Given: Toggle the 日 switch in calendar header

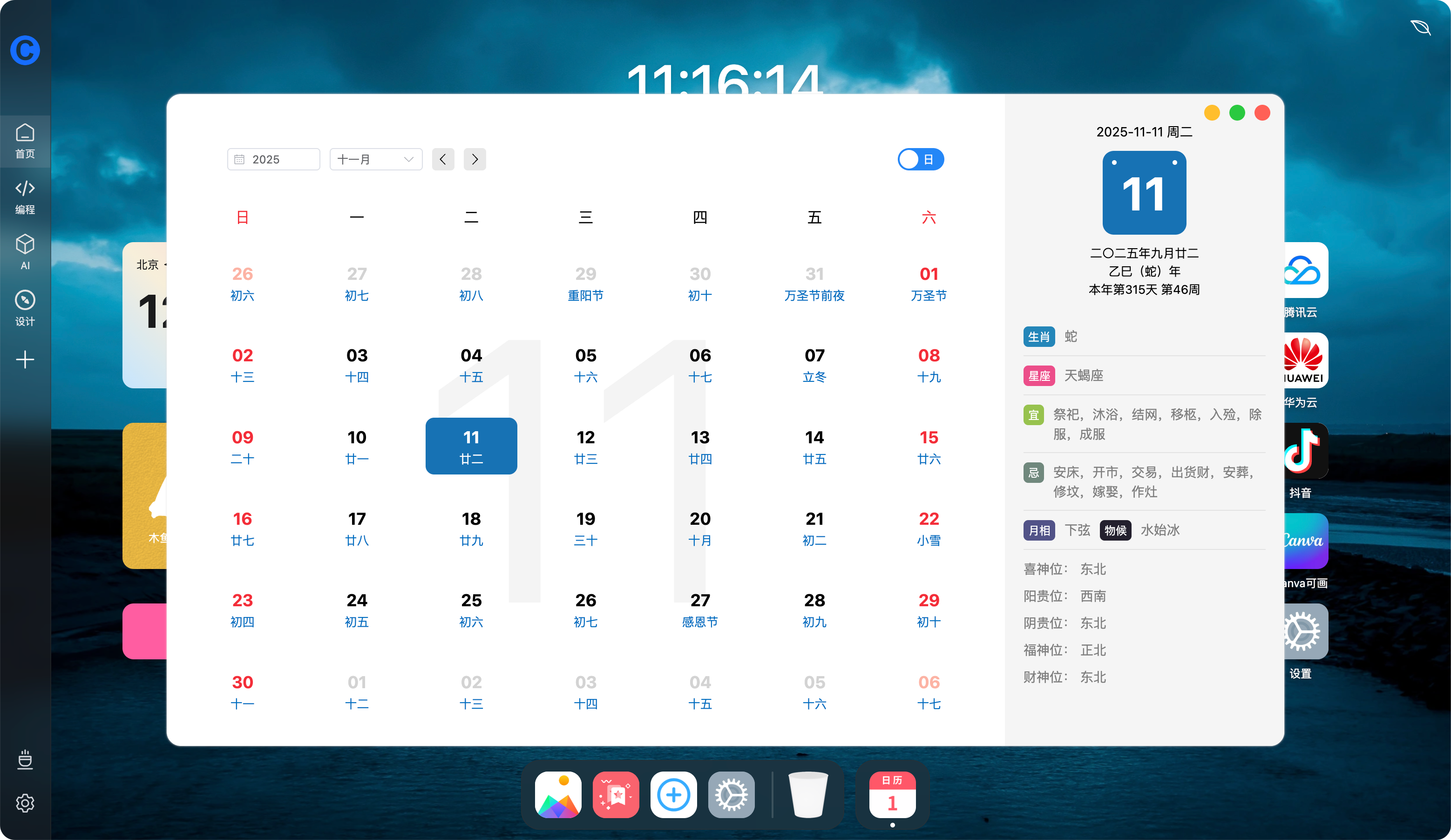Looking at the screenshot, I should point(920,160).
